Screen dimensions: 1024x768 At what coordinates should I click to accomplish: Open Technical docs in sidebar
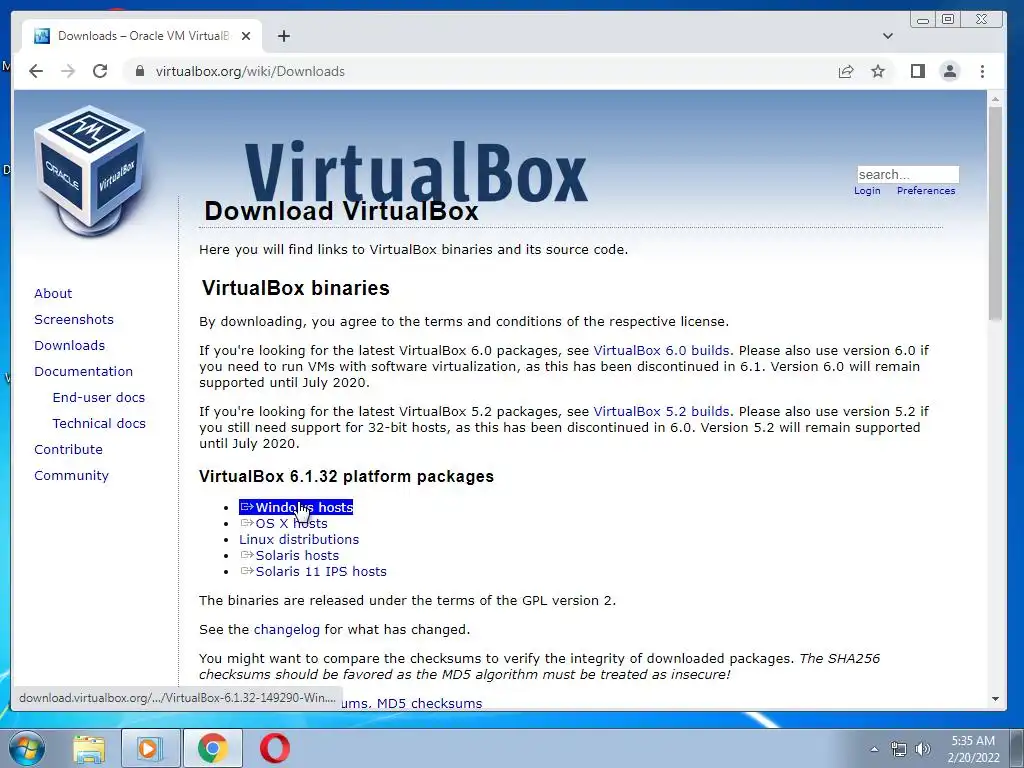pos(99,423)
